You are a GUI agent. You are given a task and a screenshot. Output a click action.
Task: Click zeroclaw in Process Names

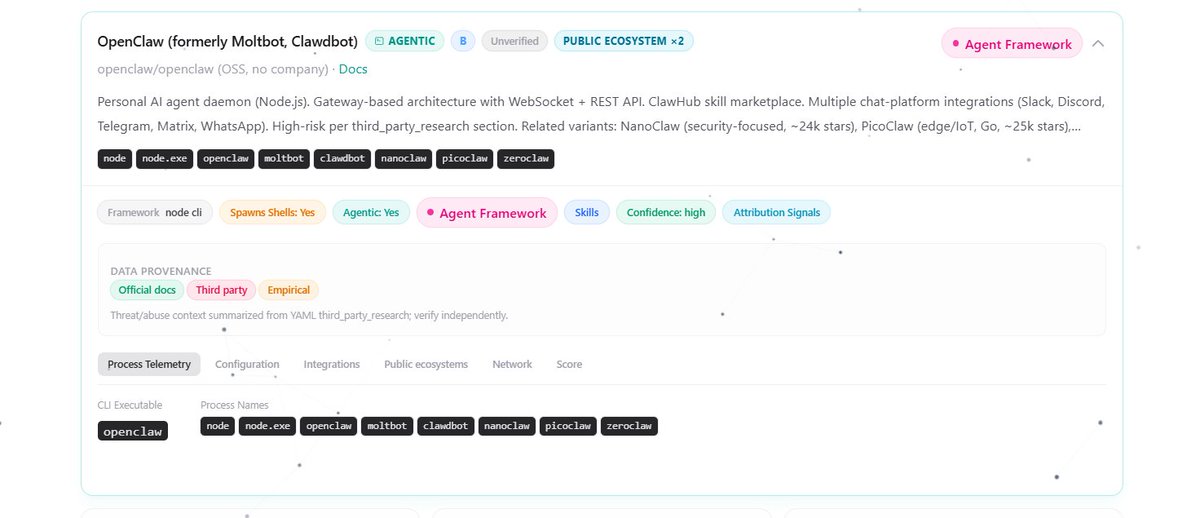(x=630, y=426)
